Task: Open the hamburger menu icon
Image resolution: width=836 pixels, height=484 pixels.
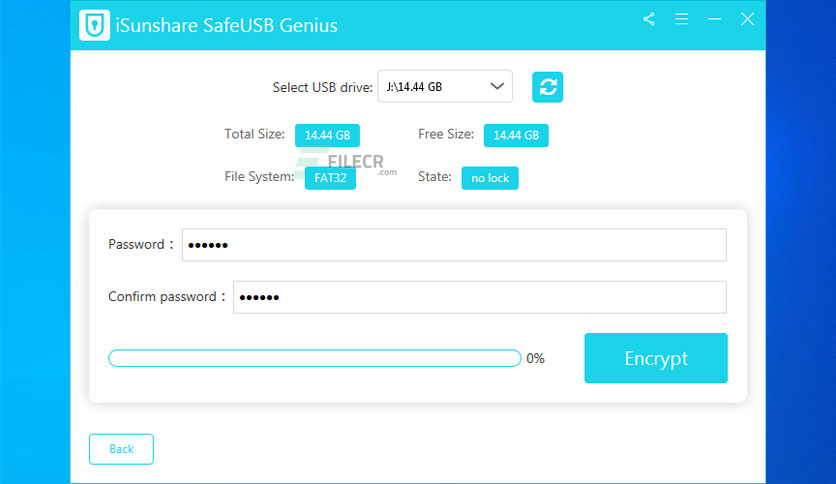Action: point(681,19)
